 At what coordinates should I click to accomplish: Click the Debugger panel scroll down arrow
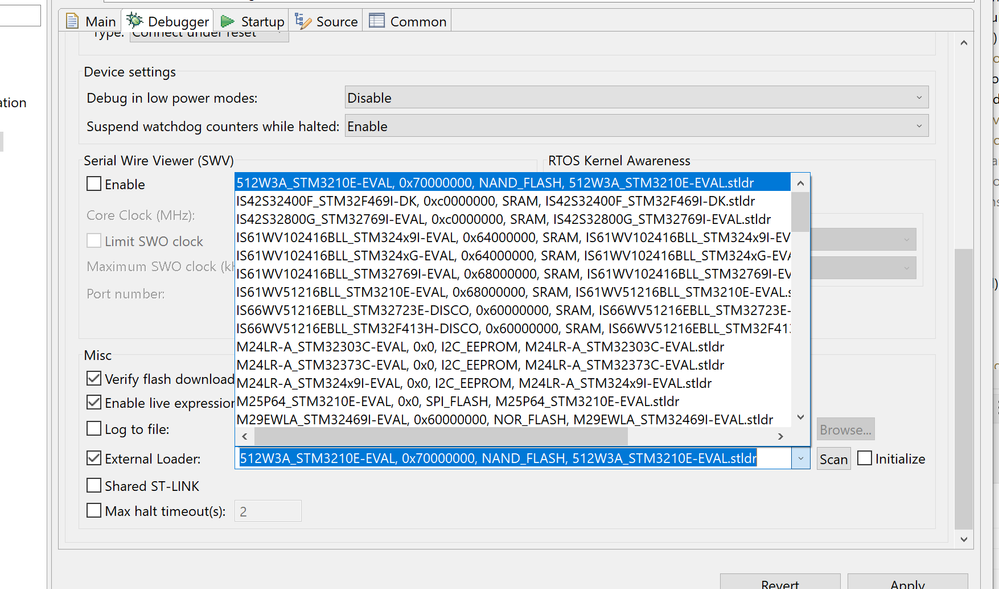(x=964, y=539)
